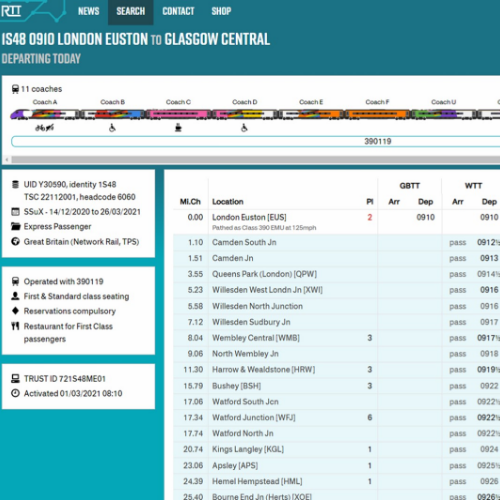Select the SEARCH navigation tab
The width and height of the screenshot is (500, 500).
(131, 11)
